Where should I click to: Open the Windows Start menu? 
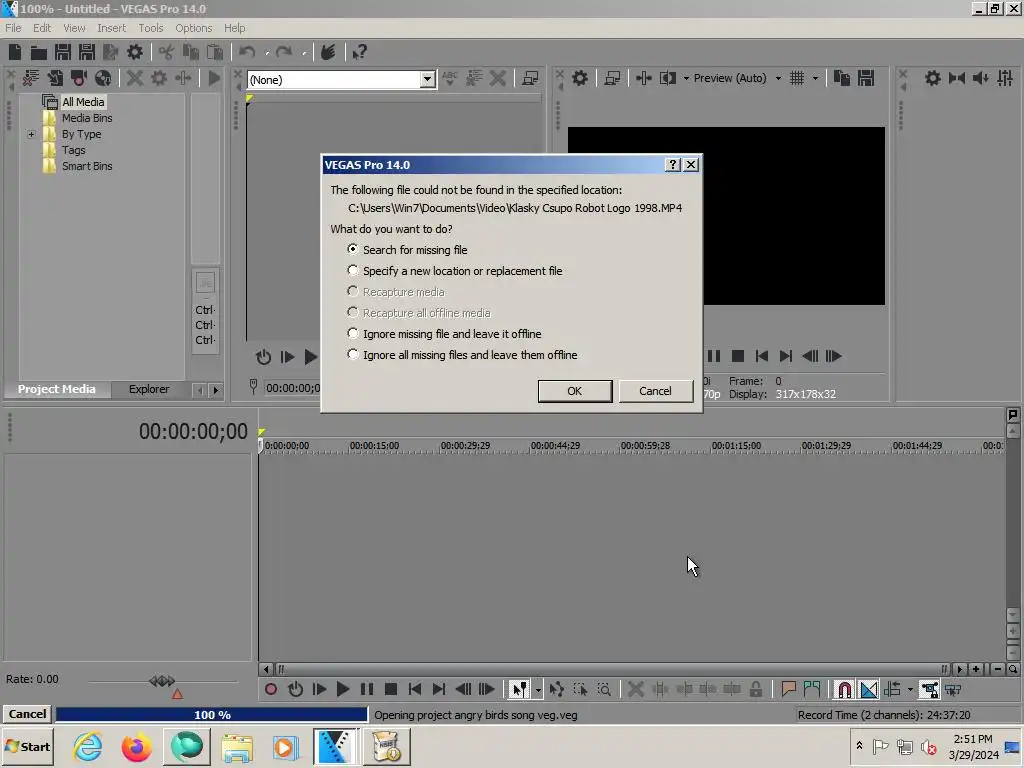point(28,746)
